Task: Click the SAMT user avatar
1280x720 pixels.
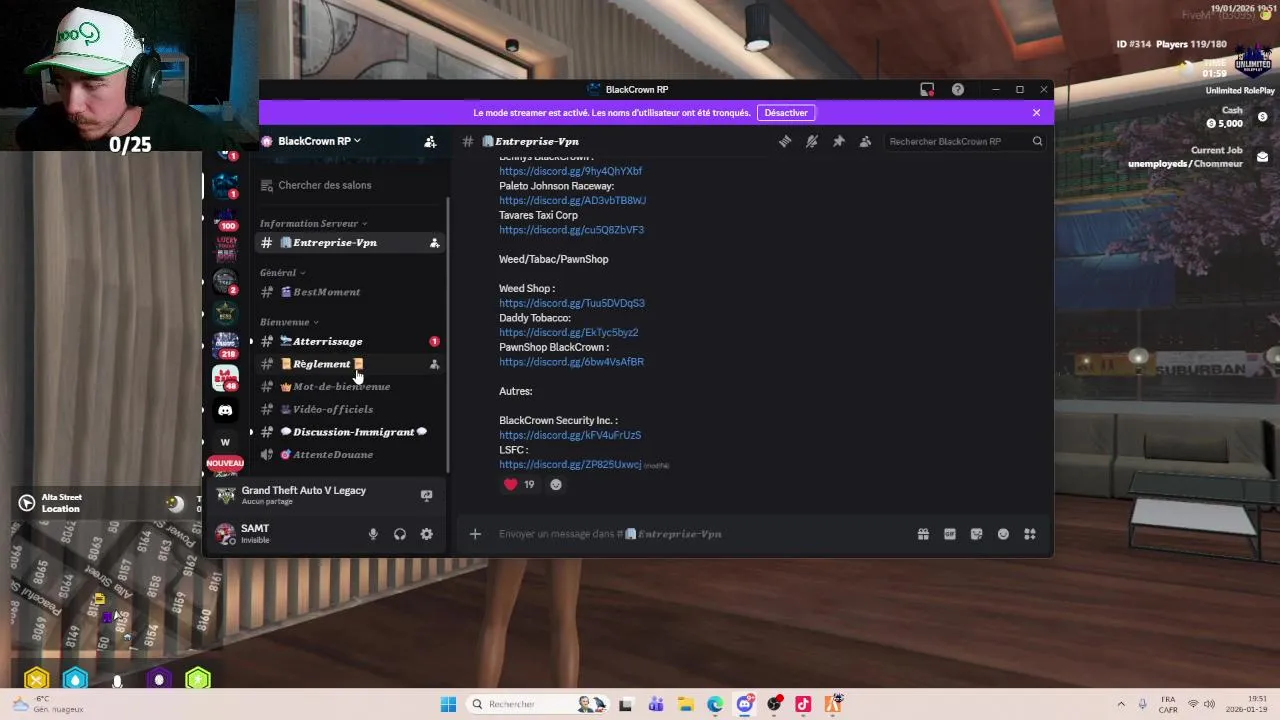Action: point(225,533)
